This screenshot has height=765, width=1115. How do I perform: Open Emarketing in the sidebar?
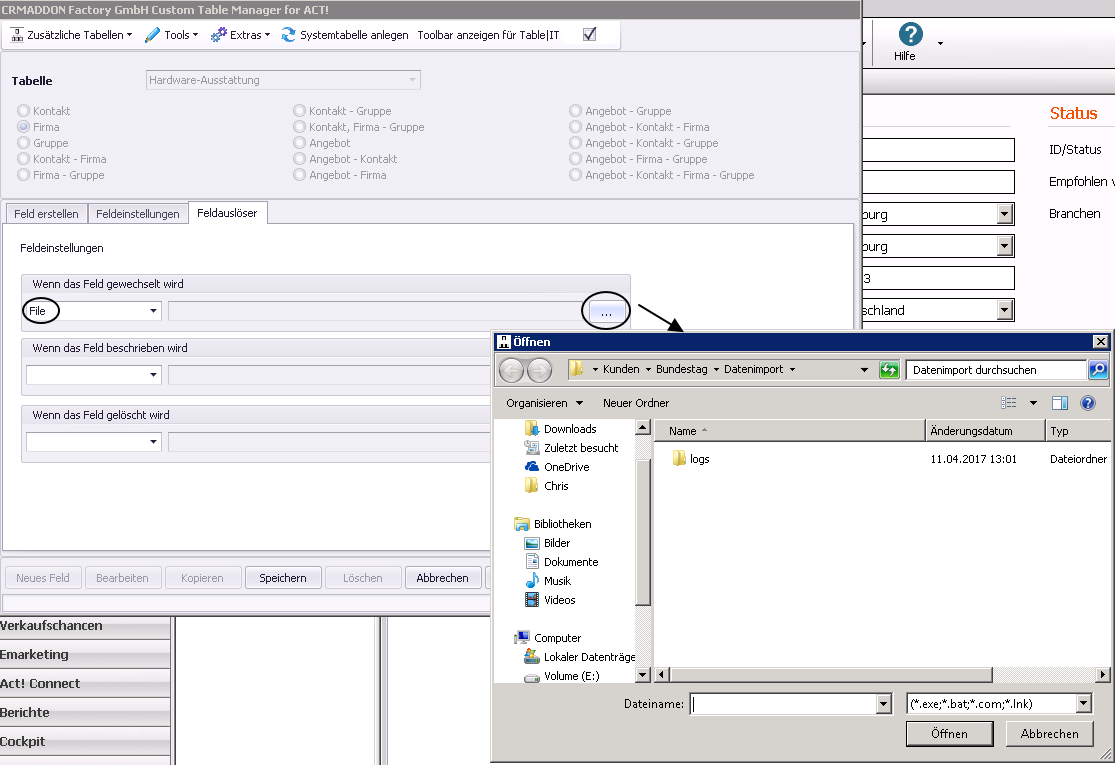click(84, 655)
